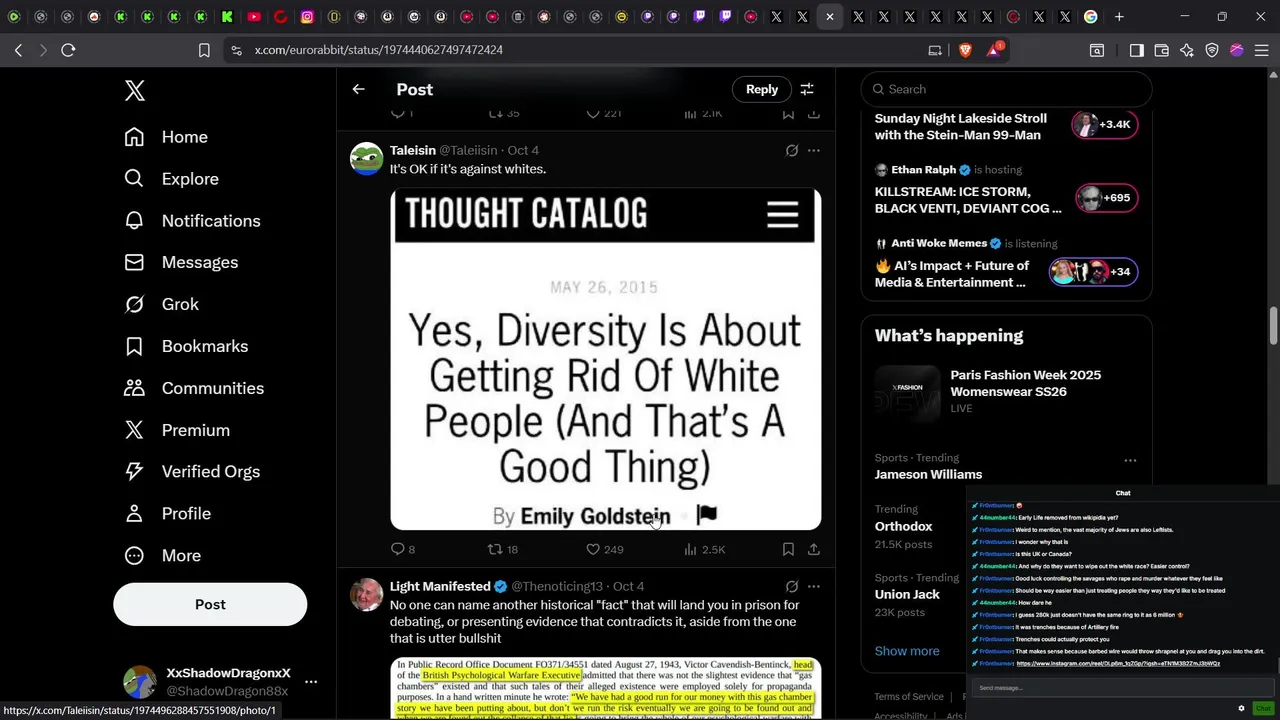1280x720 pixels.
Task: Open account menu dots next to XxShadowDragonxX
Action: pos(311,682)
